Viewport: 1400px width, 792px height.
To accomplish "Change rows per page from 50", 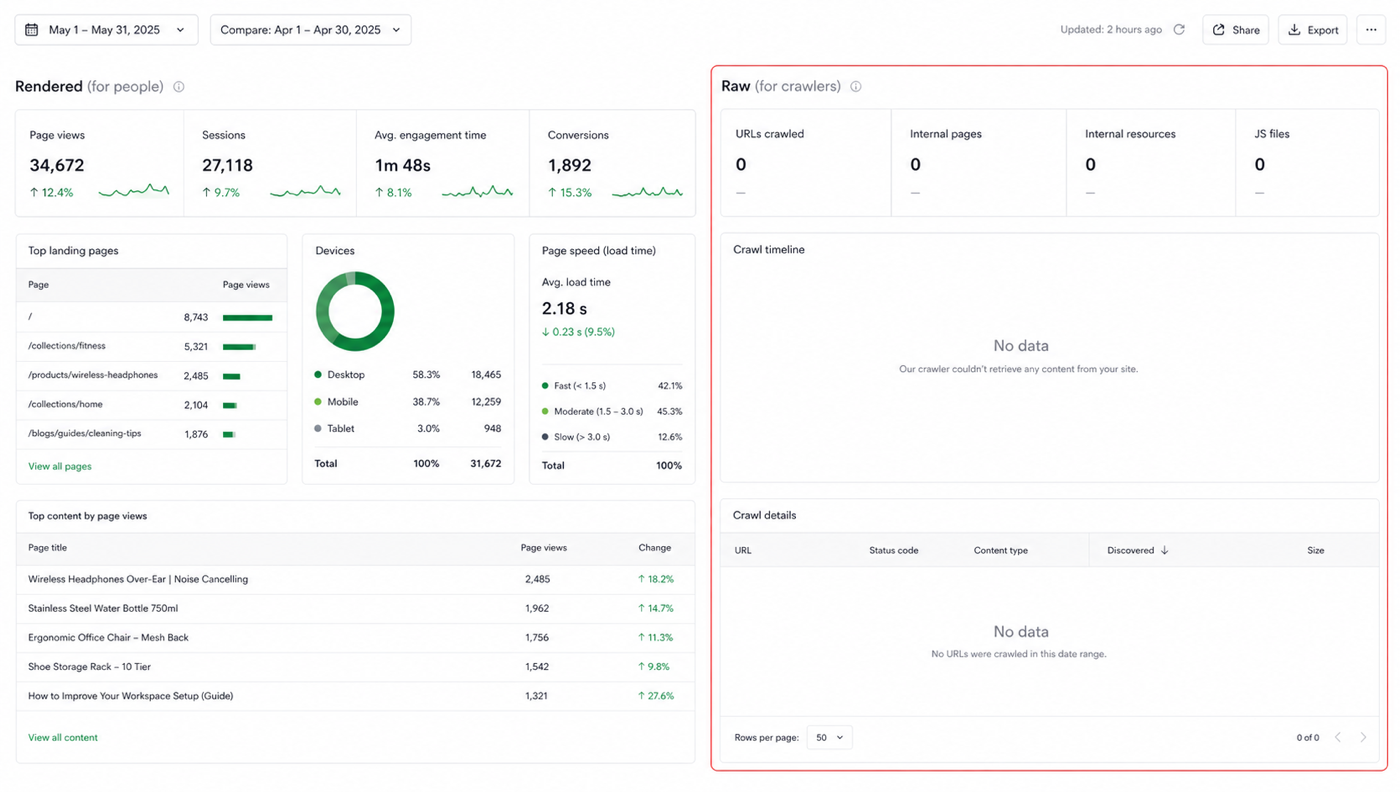I will tap(829, 738).
